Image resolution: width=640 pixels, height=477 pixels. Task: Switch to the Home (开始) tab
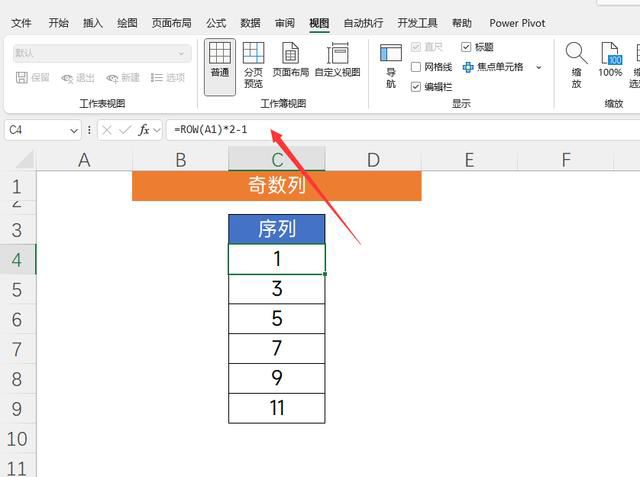[58, 23]
